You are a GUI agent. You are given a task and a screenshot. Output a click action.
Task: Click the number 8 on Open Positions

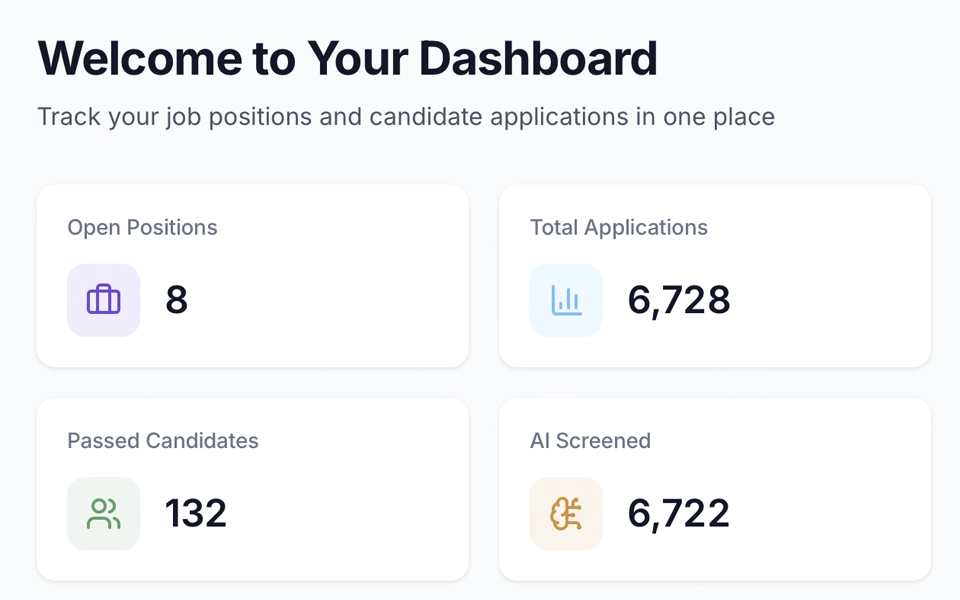pos(176,300)
